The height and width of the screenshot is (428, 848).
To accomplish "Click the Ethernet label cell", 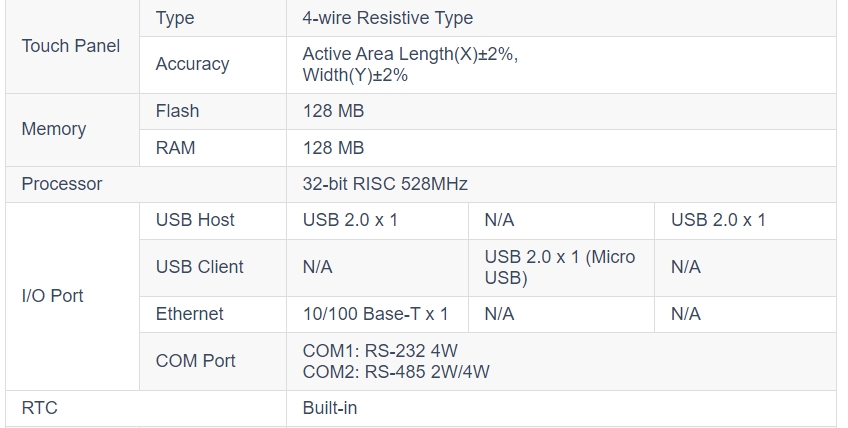I will click(x=213, y=314).
